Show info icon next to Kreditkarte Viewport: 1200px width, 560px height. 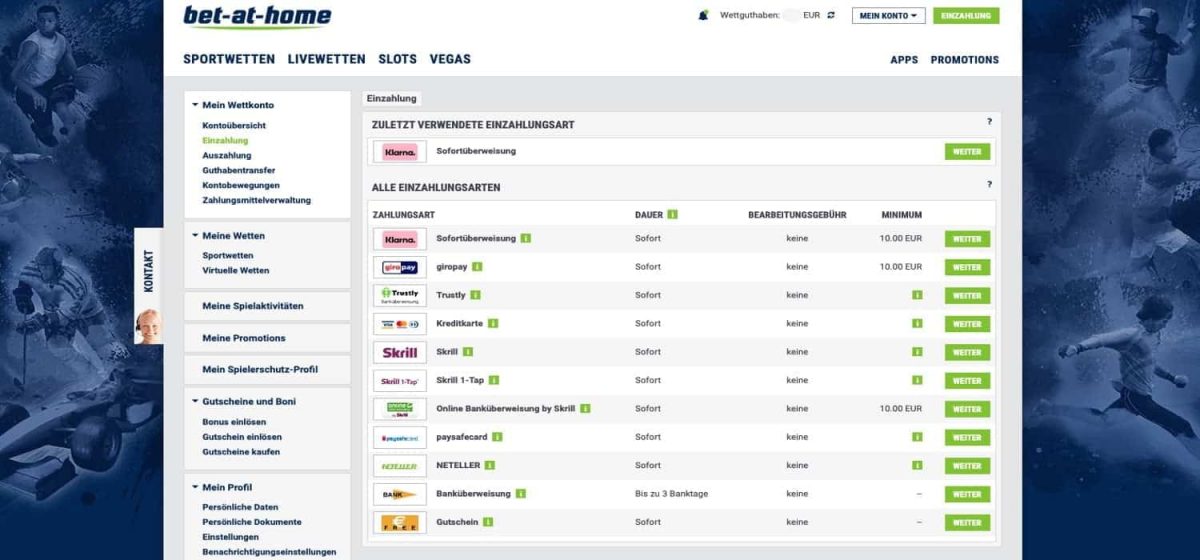pyautogui.click(x=493, y=323)
